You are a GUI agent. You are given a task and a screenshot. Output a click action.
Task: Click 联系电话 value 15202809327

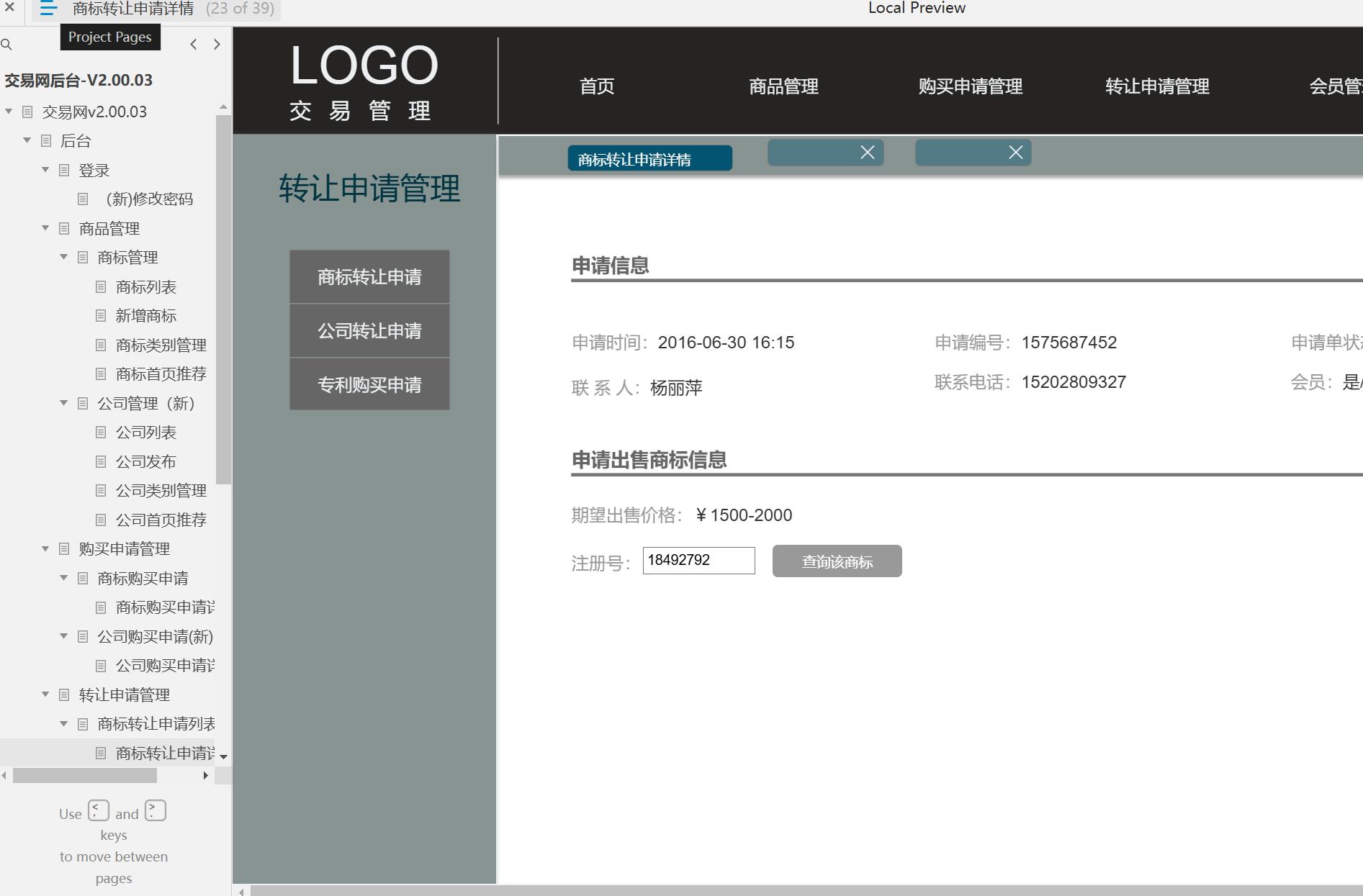pos(1074,382)
